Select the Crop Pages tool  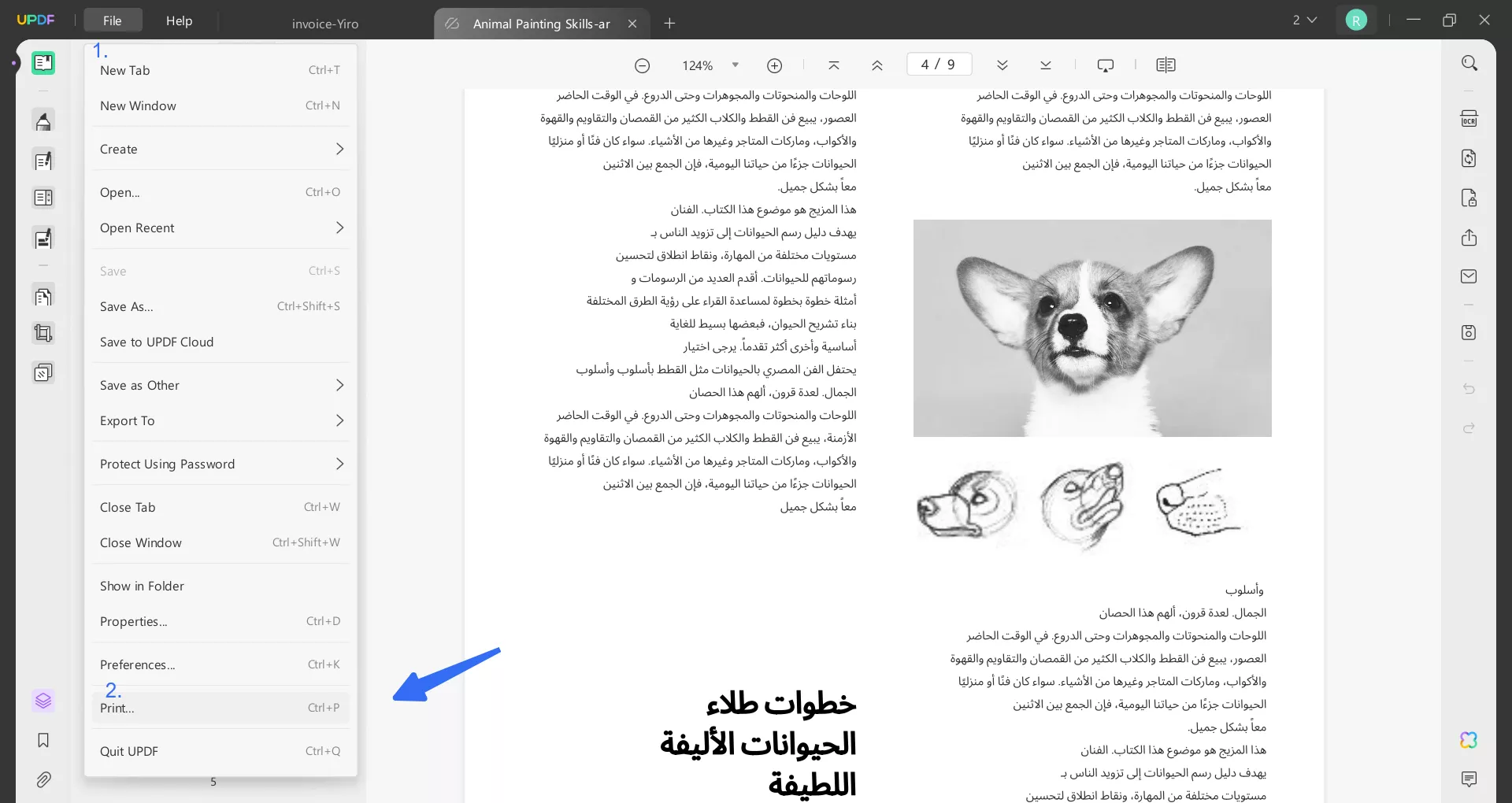pyautogui.click(x=43, y=332)
